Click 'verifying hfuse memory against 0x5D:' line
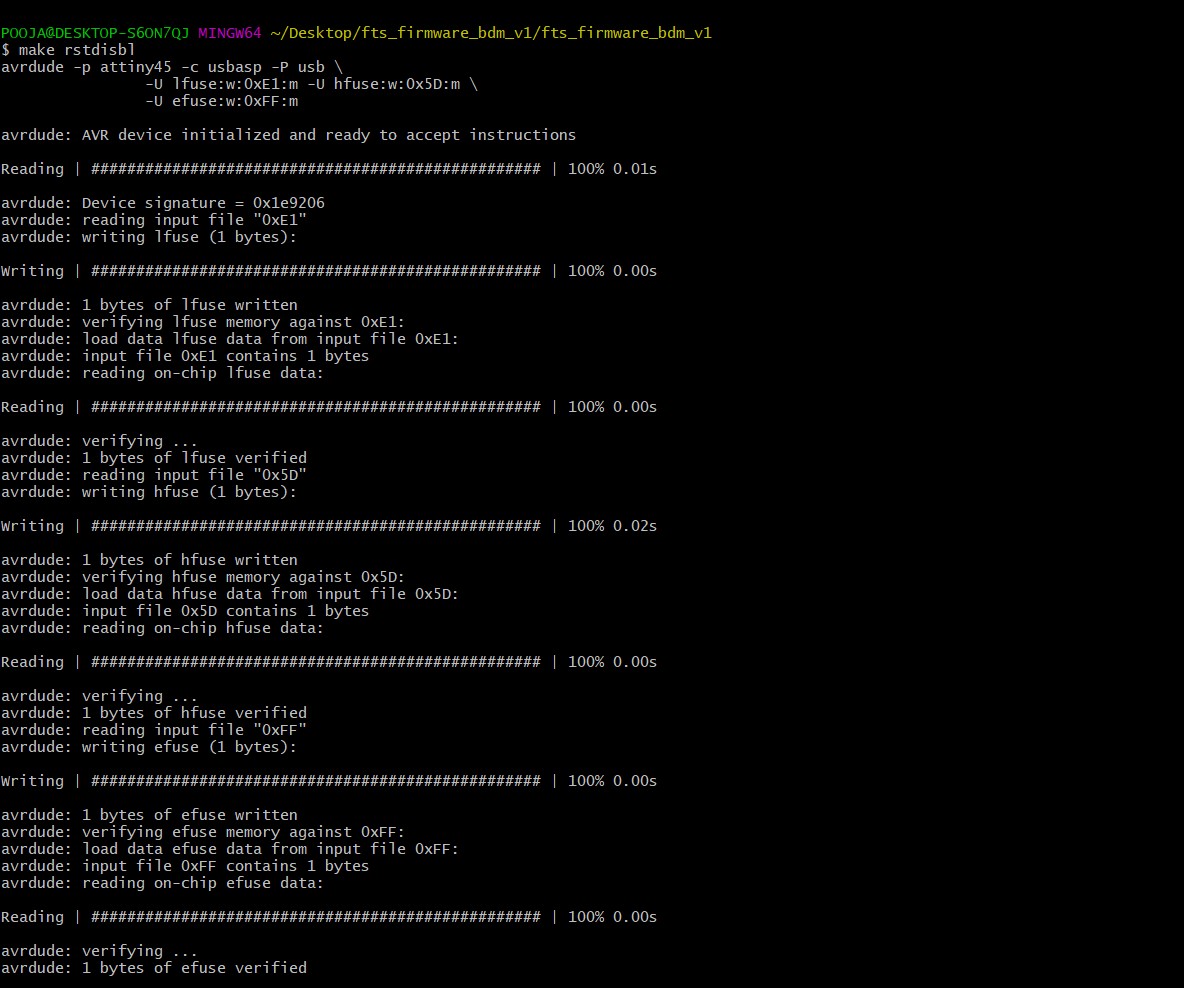1184x988 pixels. click(202, 577)
